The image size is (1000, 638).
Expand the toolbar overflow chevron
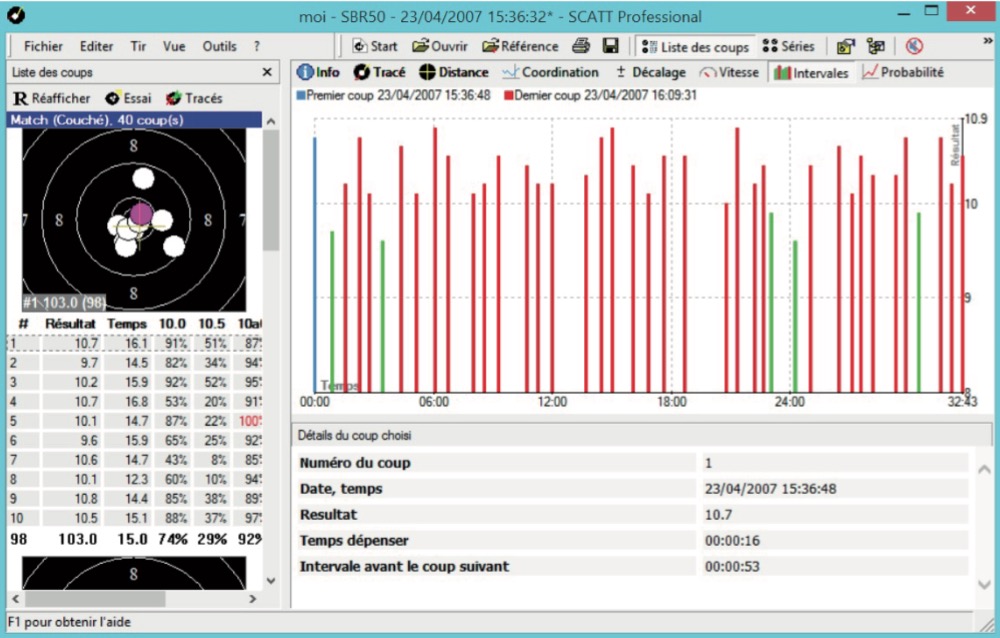pos(988,41)
